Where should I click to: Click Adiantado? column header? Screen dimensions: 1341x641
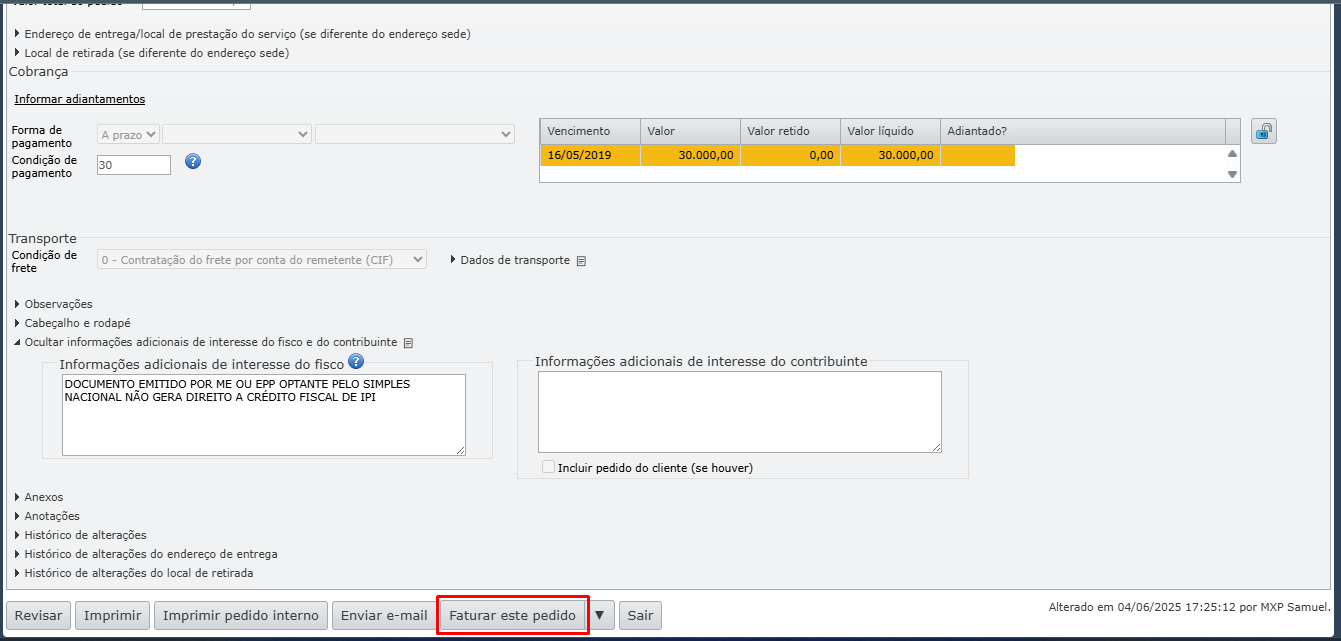[1083, 131]
